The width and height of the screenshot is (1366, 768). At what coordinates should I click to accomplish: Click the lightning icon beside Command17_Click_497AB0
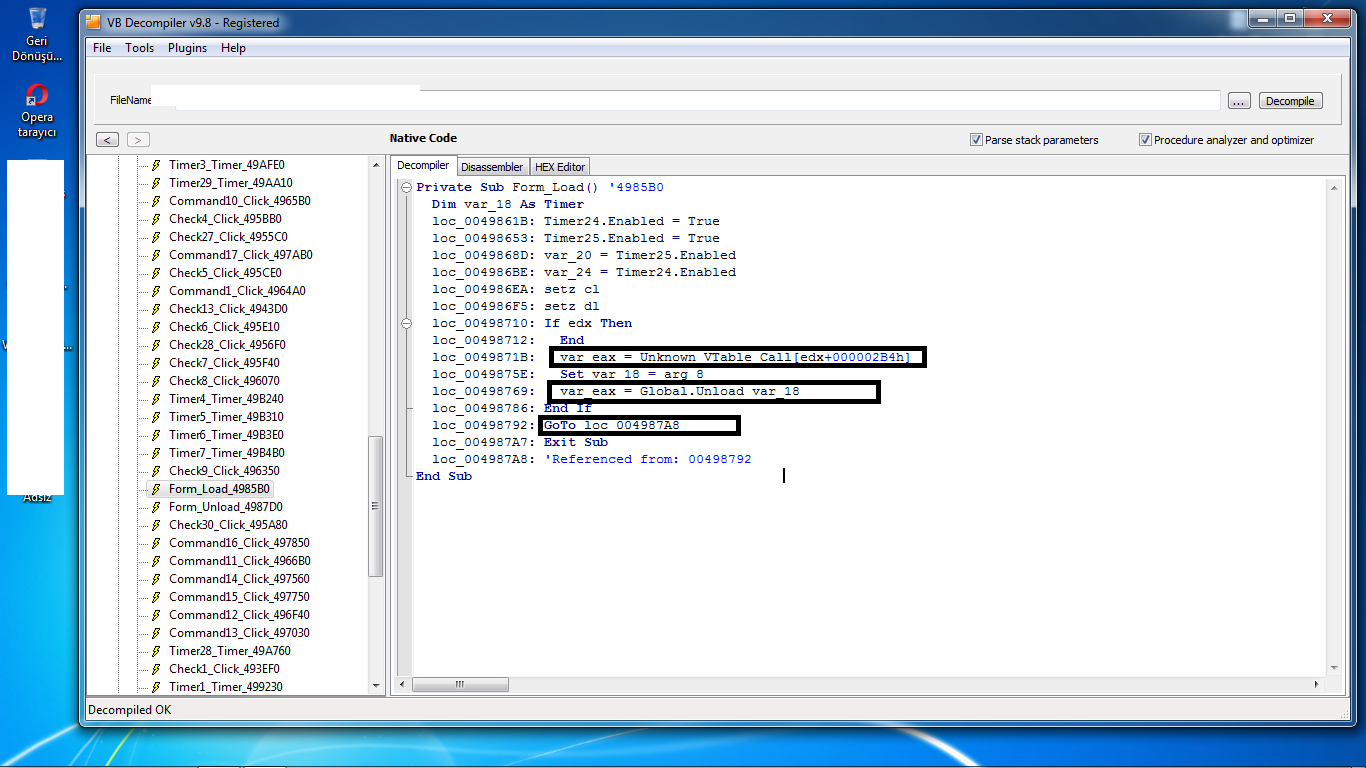(x=156, y=255)
